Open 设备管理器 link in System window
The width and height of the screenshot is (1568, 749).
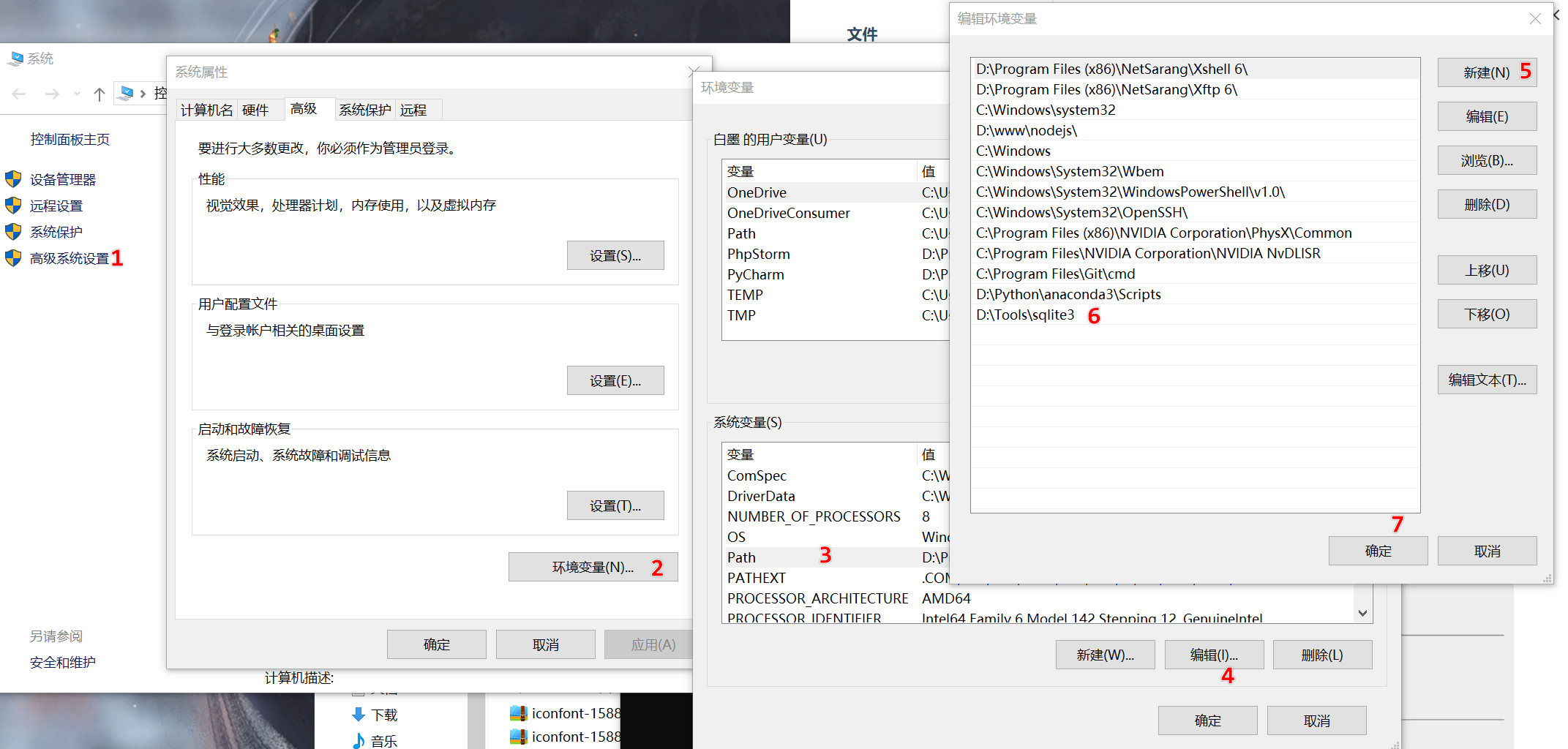tap(63, 179)
